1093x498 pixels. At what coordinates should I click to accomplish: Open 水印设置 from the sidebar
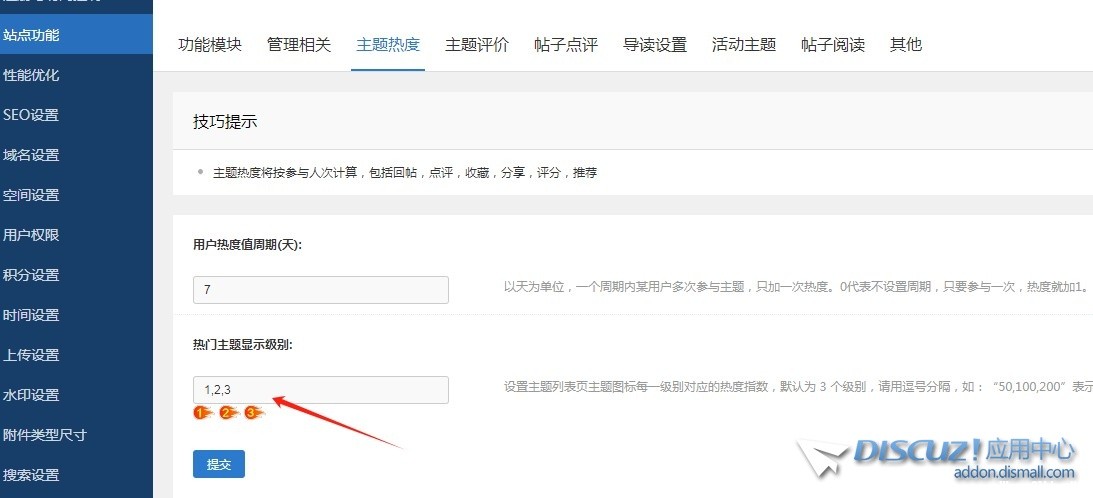click(x=32, y=395)
